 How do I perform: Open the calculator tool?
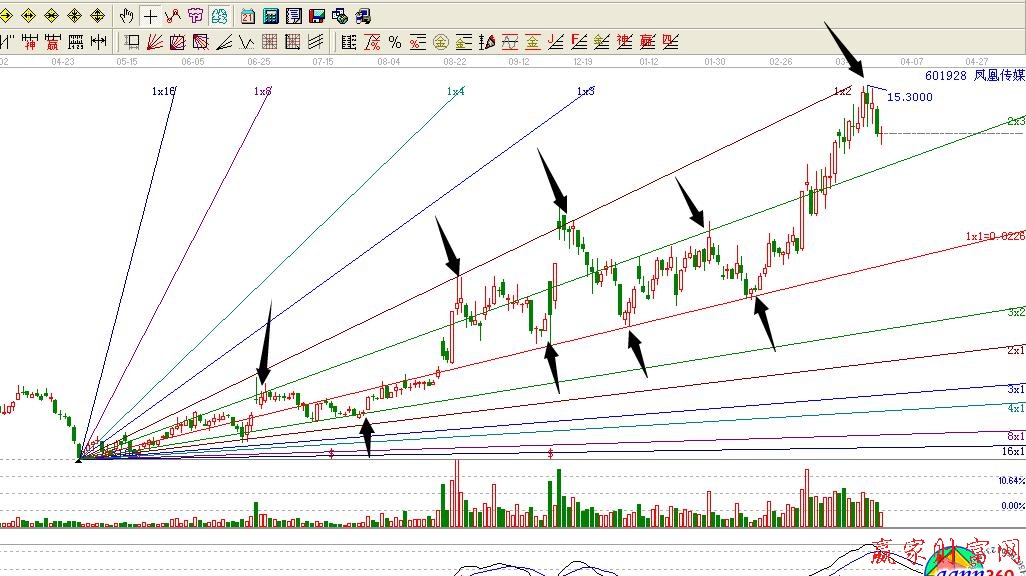[x=270, y=16]
